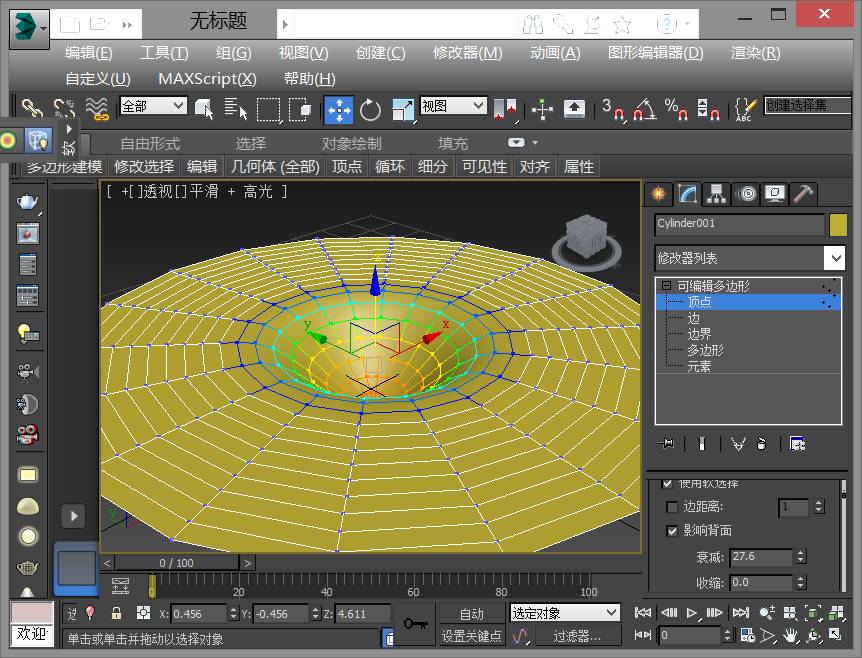Open the Hierarchy panel tab
This screenshot has width=862, height=658.
coord(716,194)
